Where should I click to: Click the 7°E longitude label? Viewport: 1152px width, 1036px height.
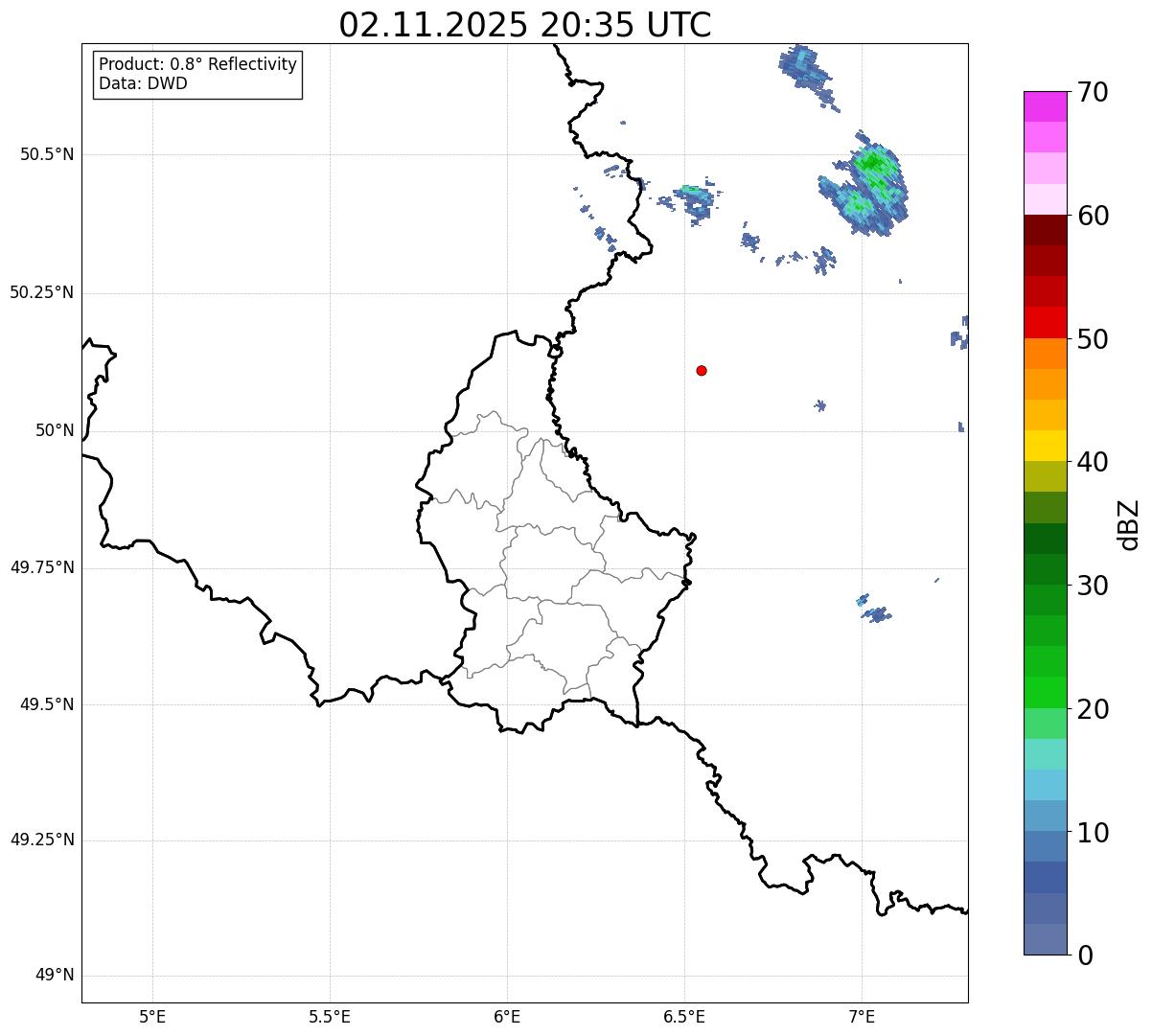(862, 1016)
